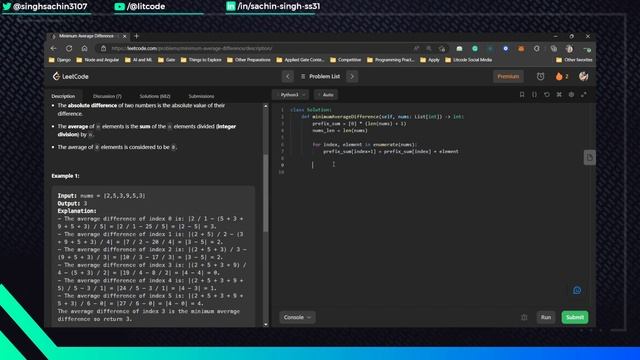Image resolution: width=640 pixels, height=360 pixels.
Task: Open the Apply bookmarks folder
Action: [x=430, y=60]
